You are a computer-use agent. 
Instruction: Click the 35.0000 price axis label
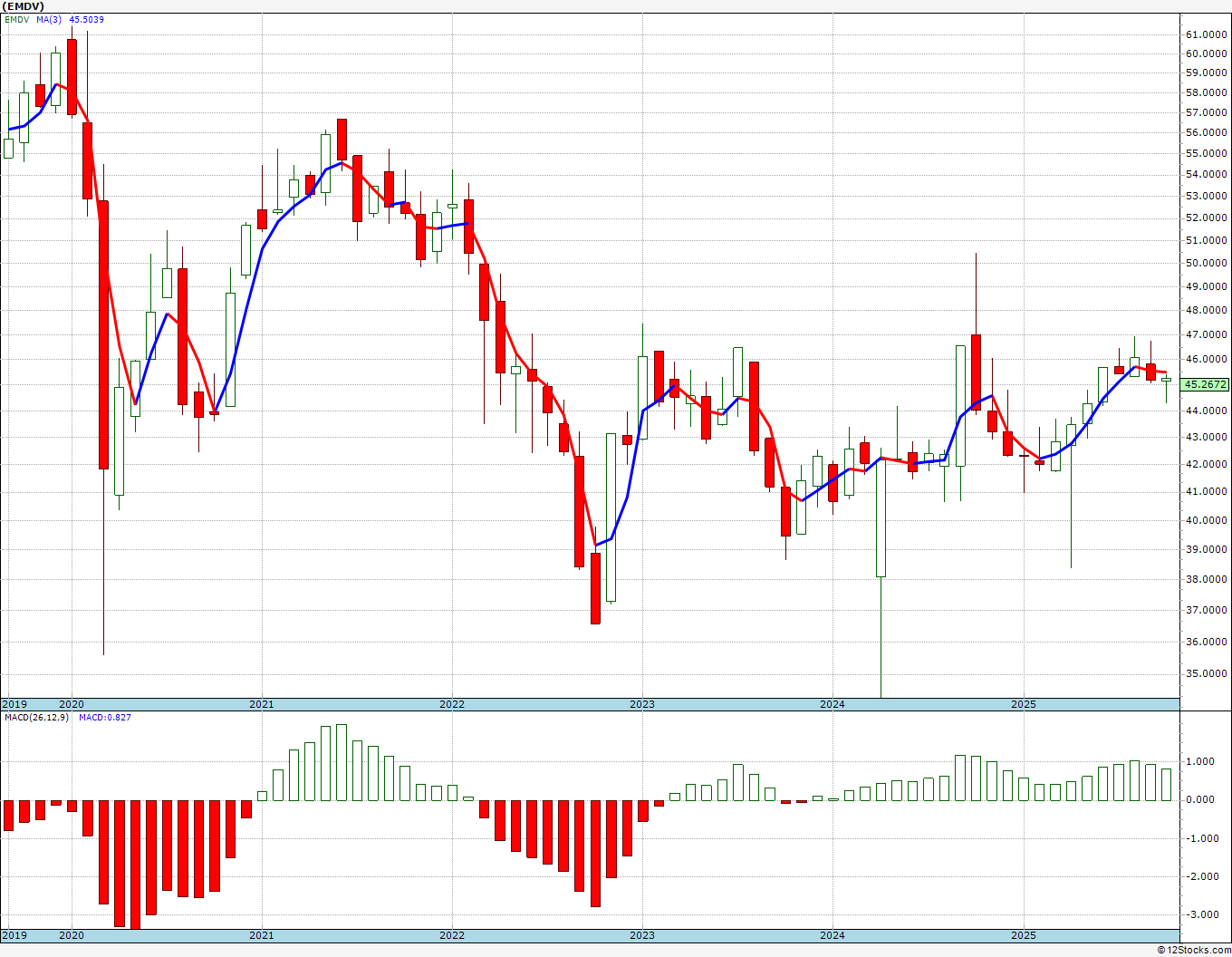click(x=1207, y=673)
